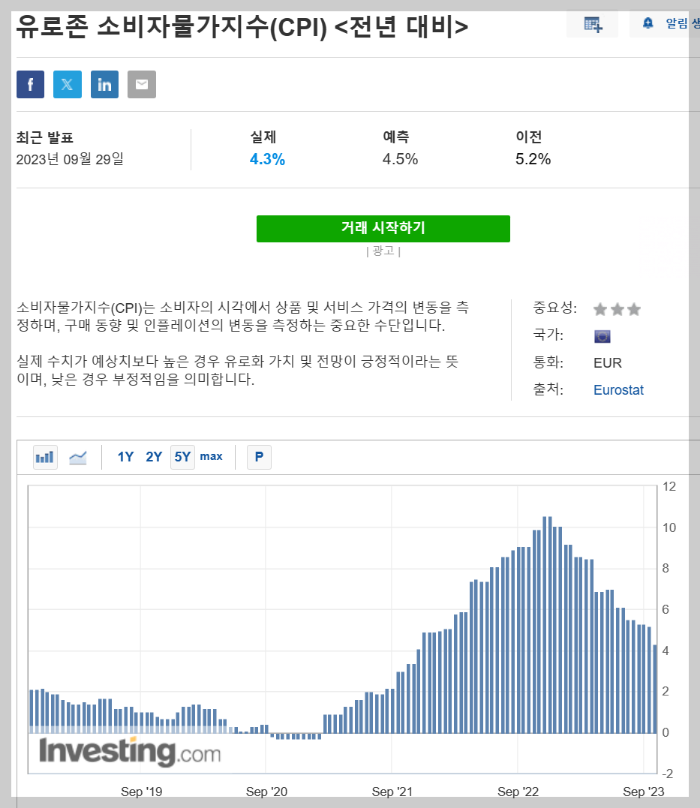Share page on X (Twitter)
Image resolution: width=700 pixels, height=808 pixels.
pyautogui.click(x=68, y=85)
